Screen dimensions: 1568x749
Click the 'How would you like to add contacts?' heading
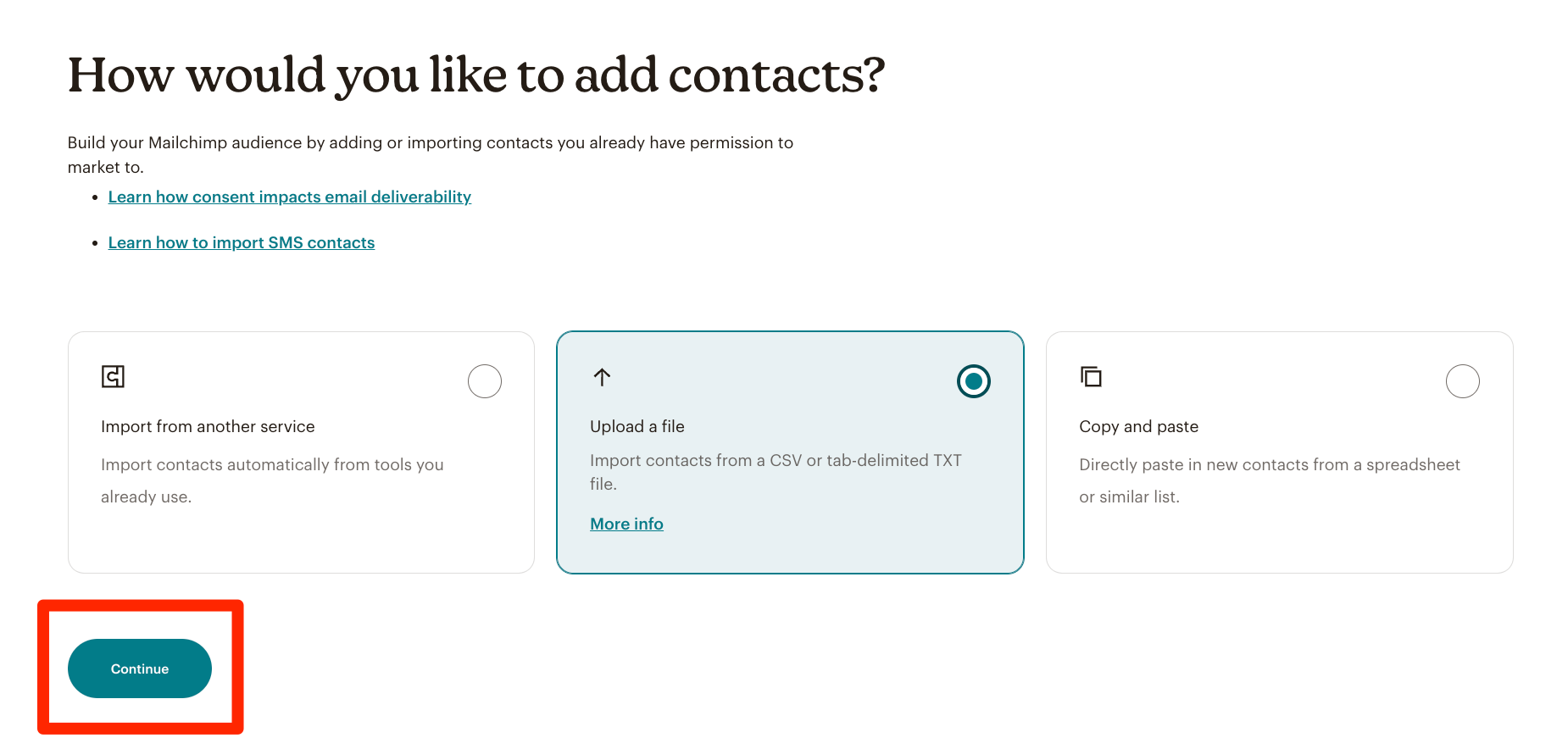[x=476, y=75]
